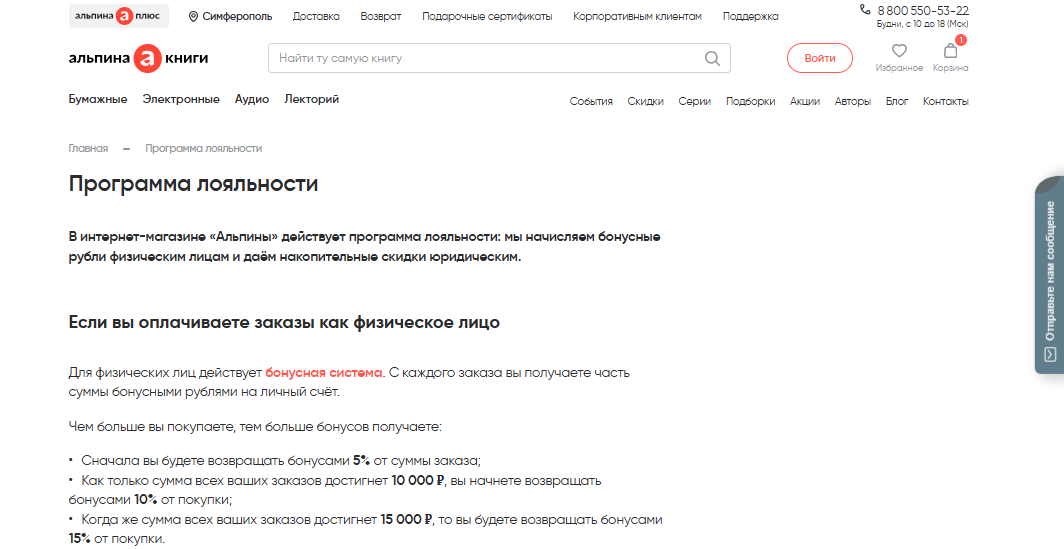The width and height of the screenshot is (1064, 549).
Task: Focus the 'Найти ту самую книгу' search field
Action: point(499,58)
